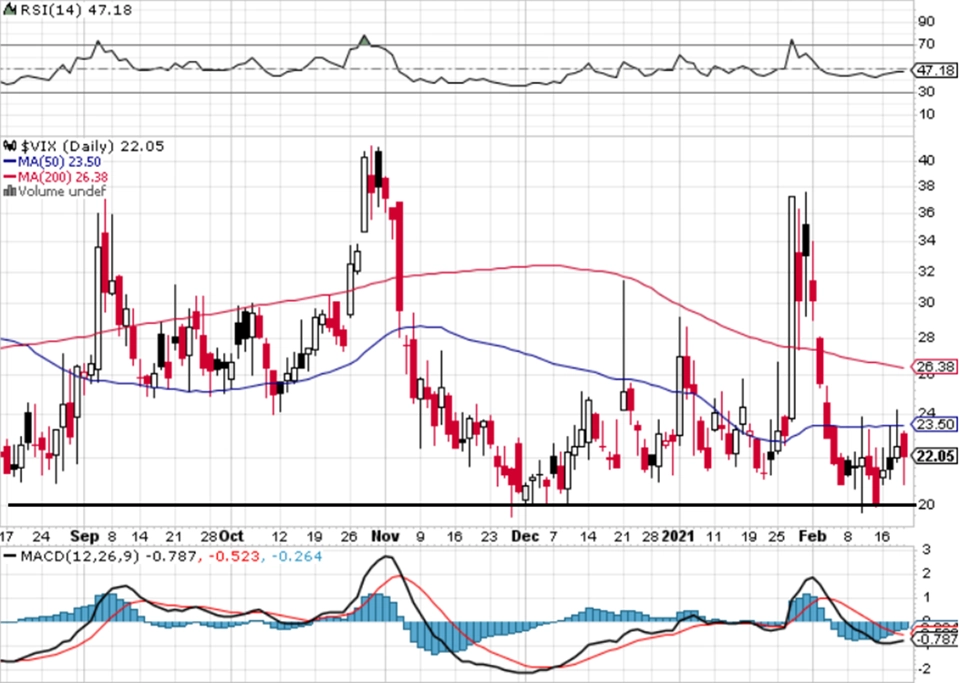Click the $VIX candlestick symbol icon
This screenshot has width=959, height=683.
click(10, 146)
